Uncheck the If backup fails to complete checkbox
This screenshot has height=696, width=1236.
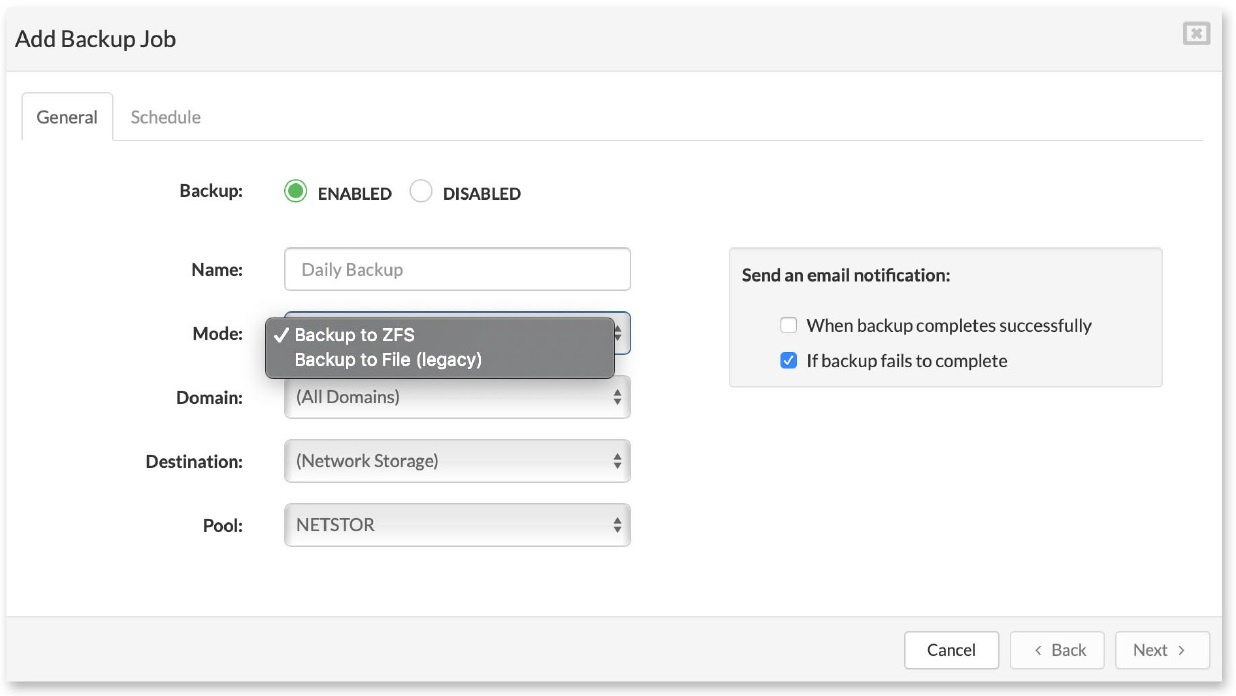tap(788, 361)
